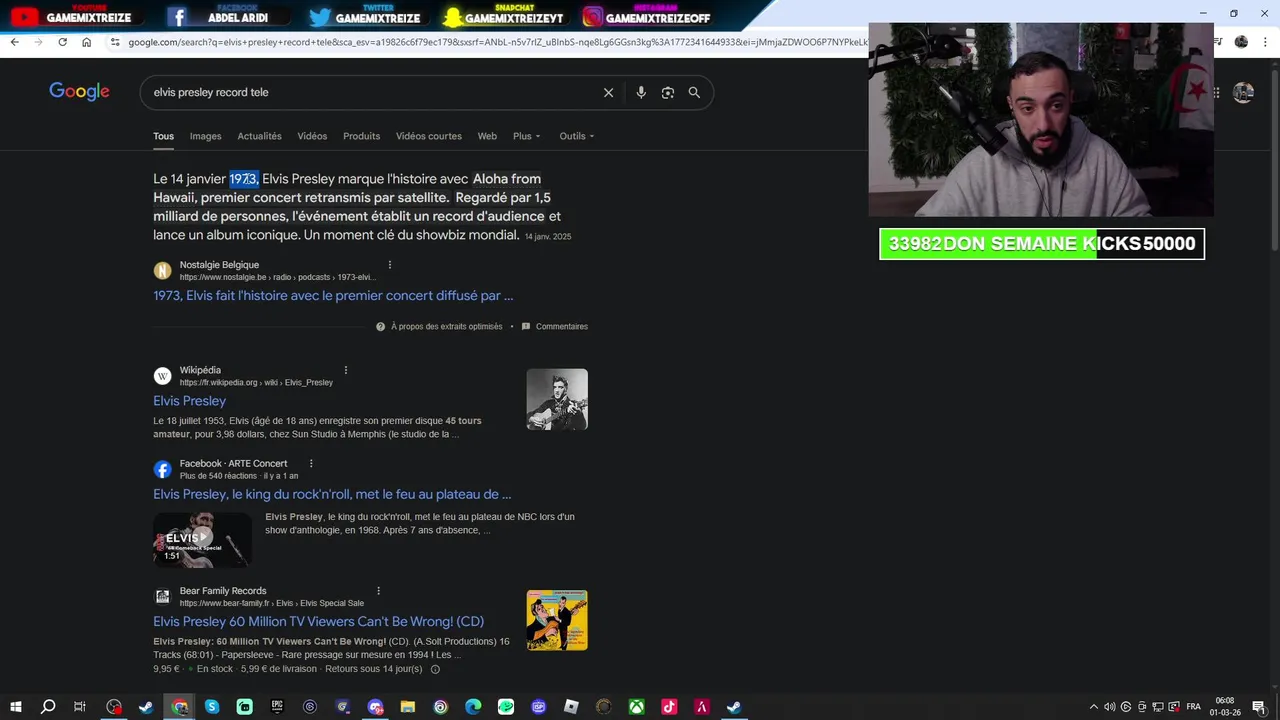Go back with the browser back arrow
The width and height of the screenshot is (1280, 720).
point(14,42)
